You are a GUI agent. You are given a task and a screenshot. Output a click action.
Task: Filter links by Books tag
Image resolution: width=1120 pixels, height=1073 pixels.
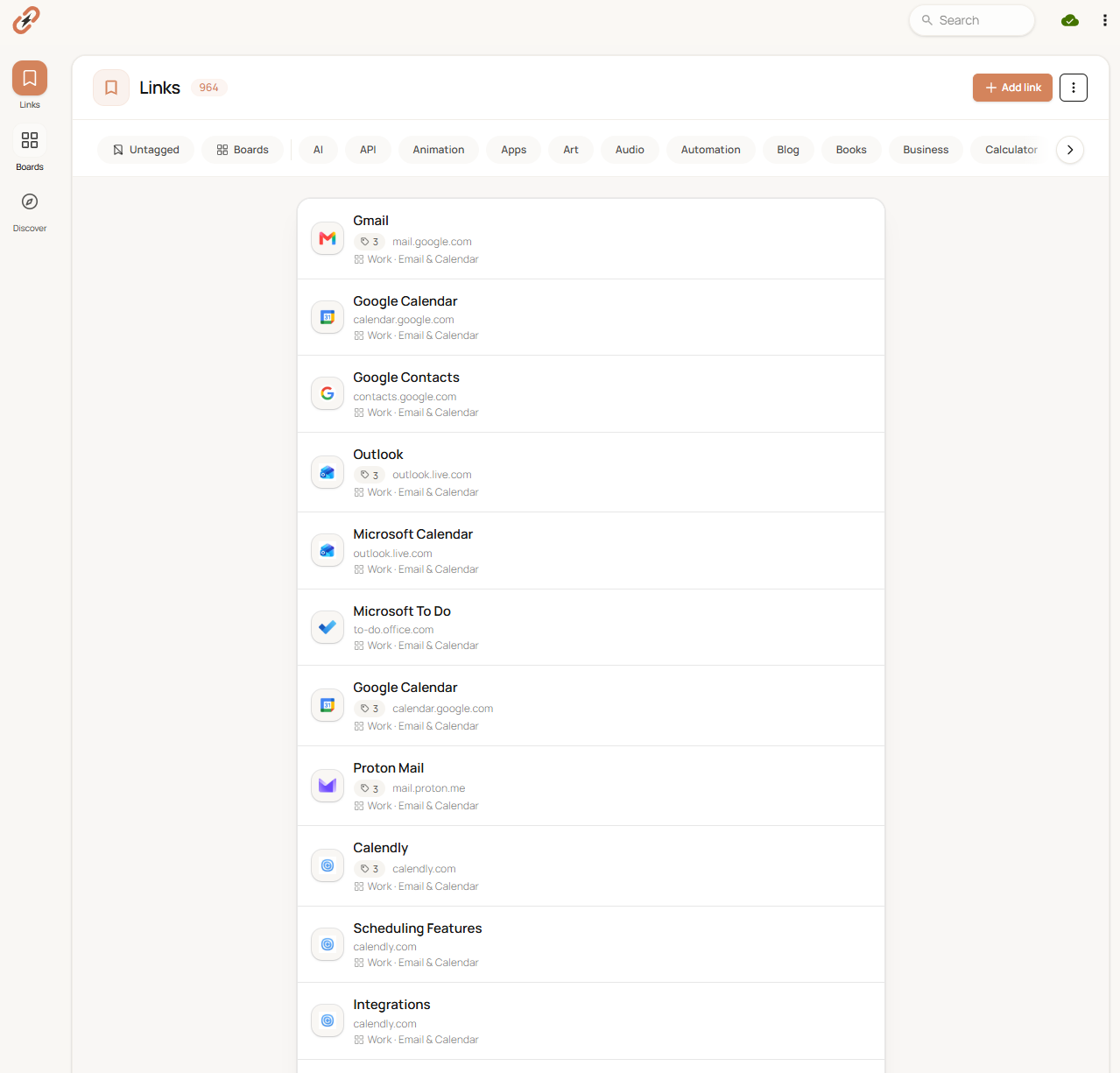[851, 150]
